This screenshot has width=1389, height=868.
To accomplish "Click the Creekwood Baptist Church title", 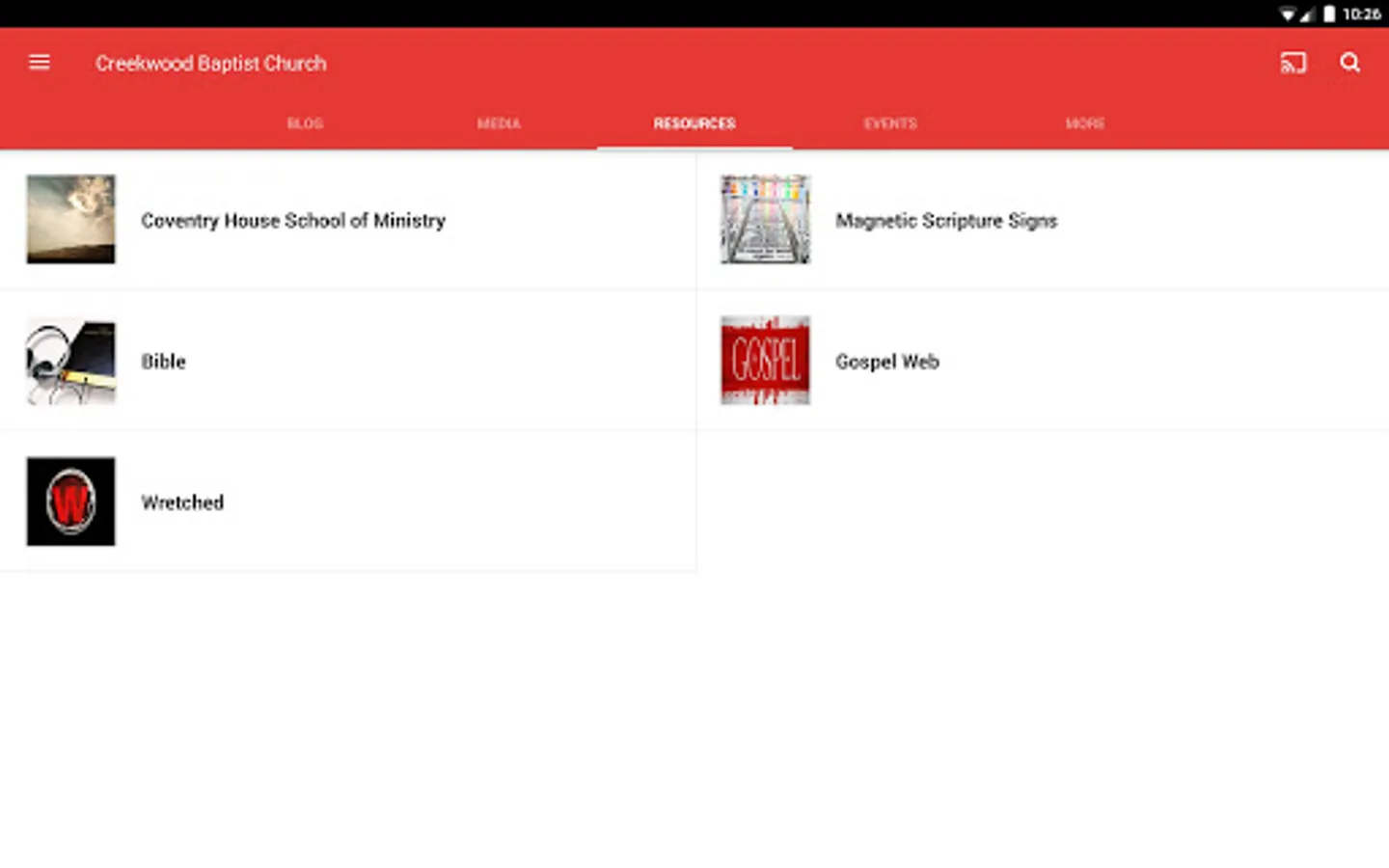I will (211, 64).
